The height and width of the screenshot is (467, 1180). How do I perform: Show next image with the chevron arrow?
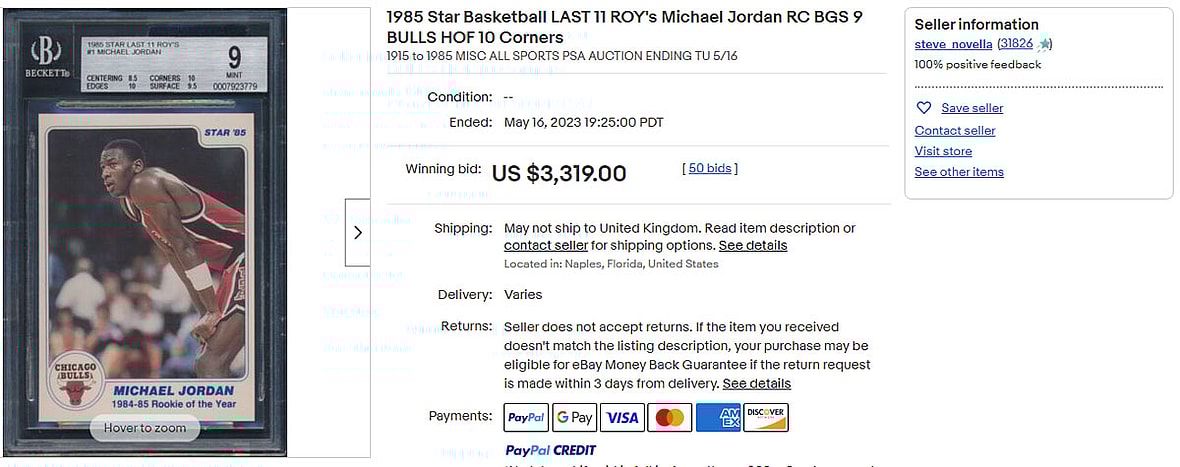(x=358, y=232)
